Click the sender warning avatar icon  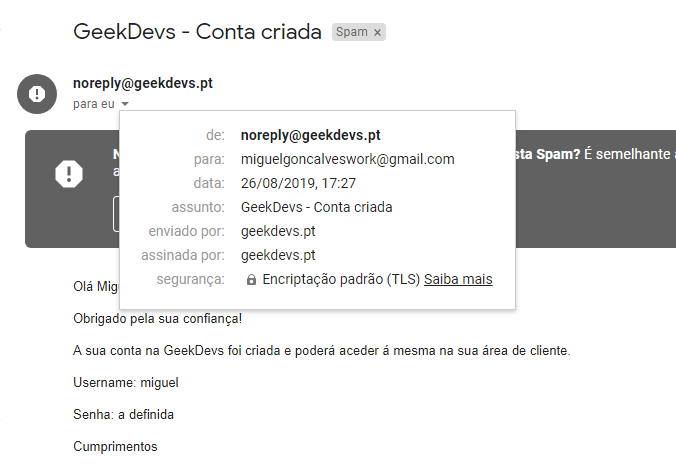click(x=37, y=94)
